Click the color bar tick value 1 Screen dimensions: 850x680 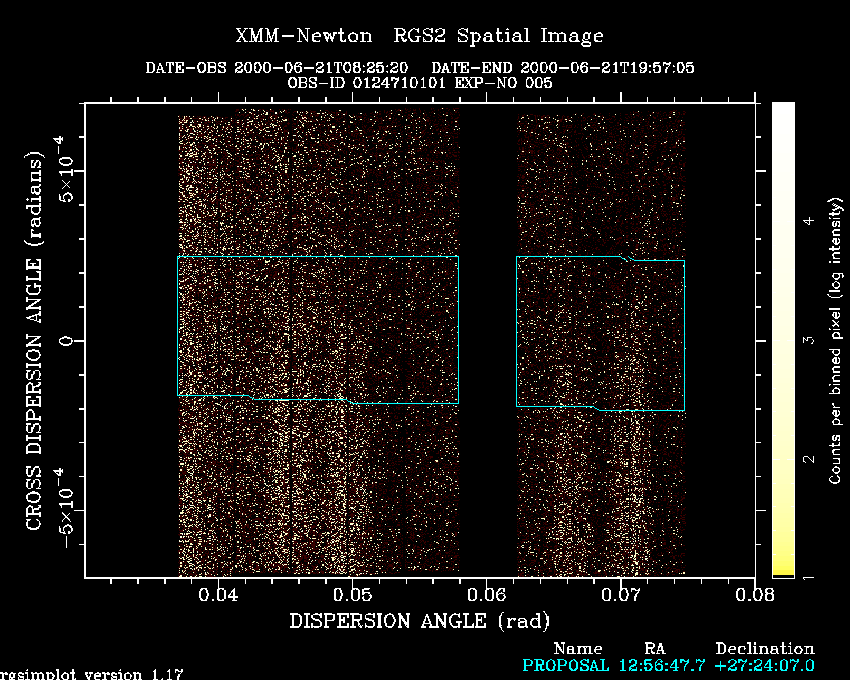click(x=809, y=578)
